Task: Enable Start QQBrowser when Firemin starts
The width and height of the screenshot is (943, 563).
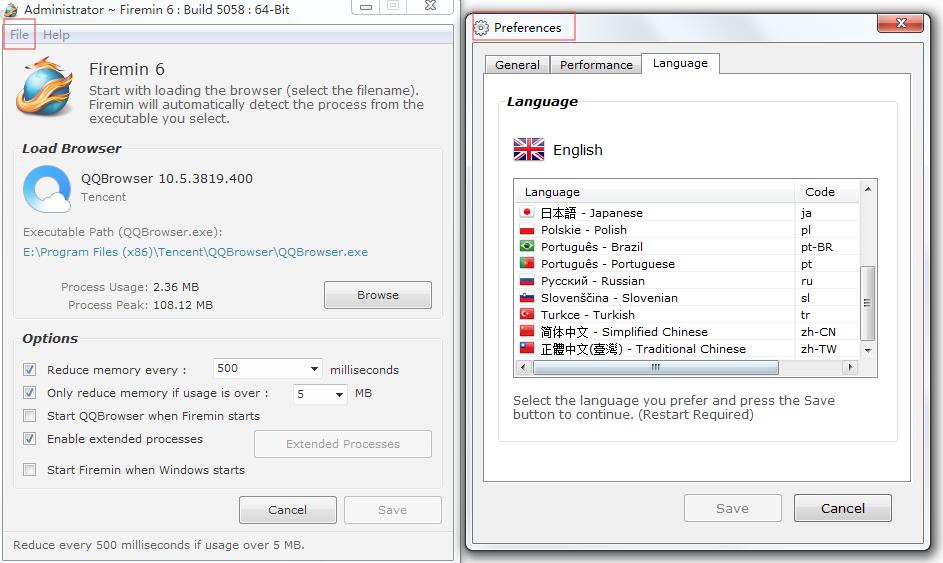Action: (29, 416)
